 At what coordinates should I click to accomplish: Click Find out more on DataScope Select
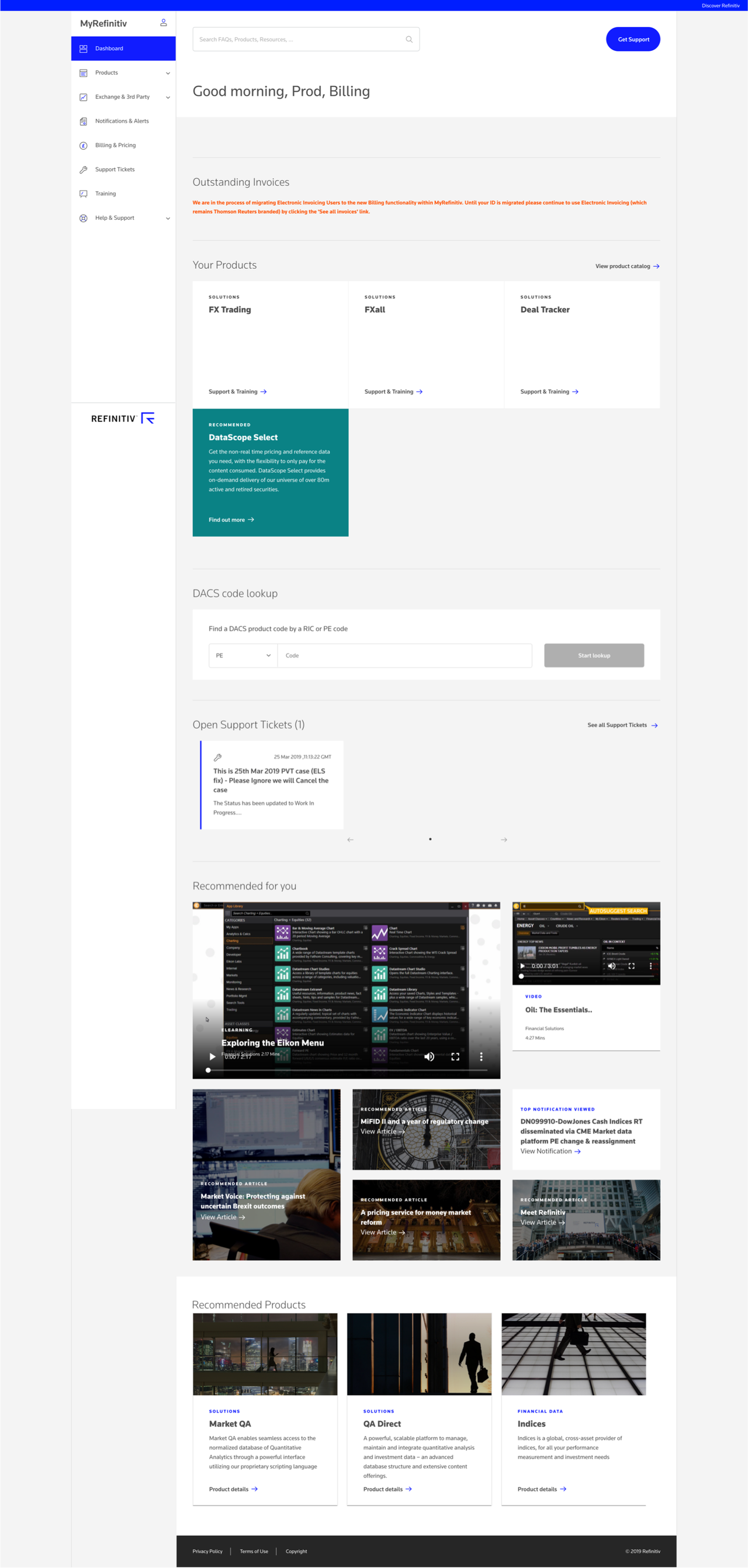point(231,520)
